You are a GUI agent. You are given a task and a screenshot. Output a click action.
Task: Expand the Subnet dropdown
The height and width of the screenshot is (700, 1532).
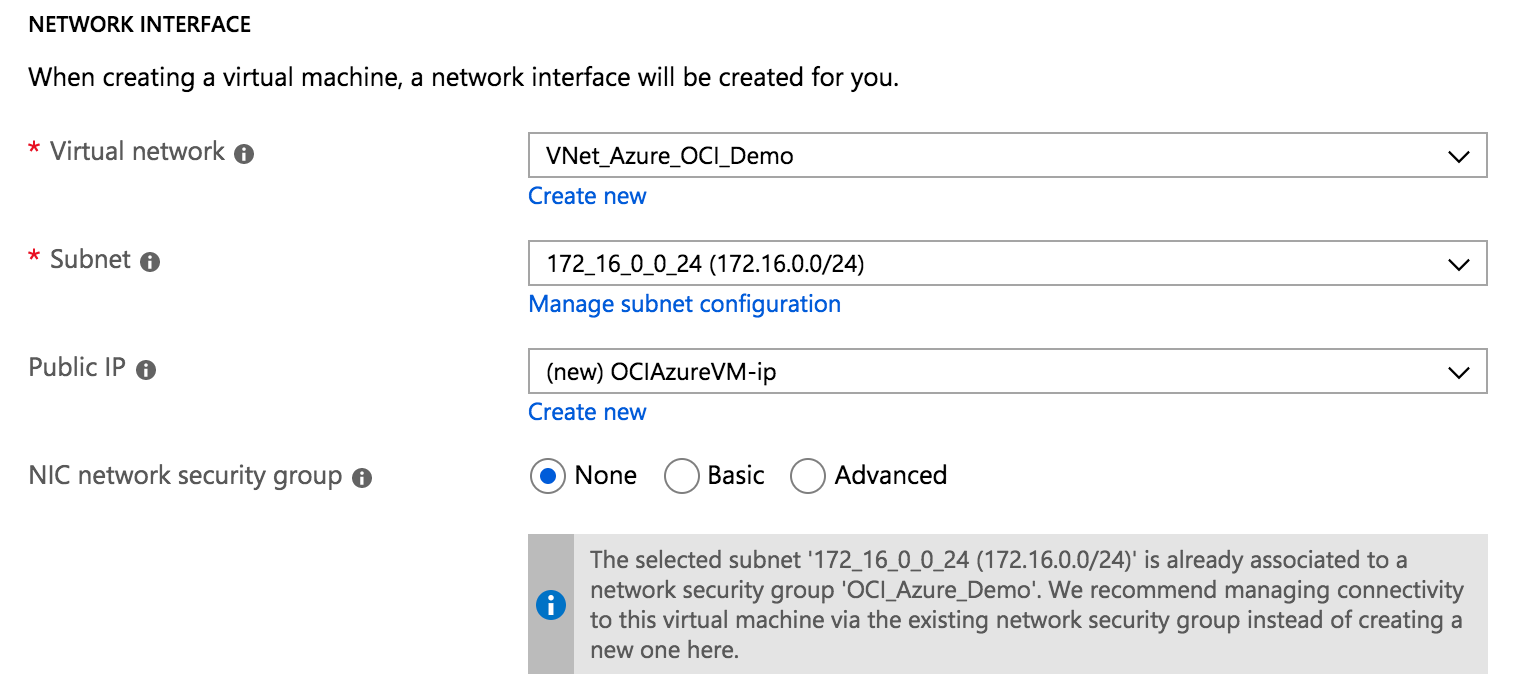tap(1006, 264)
